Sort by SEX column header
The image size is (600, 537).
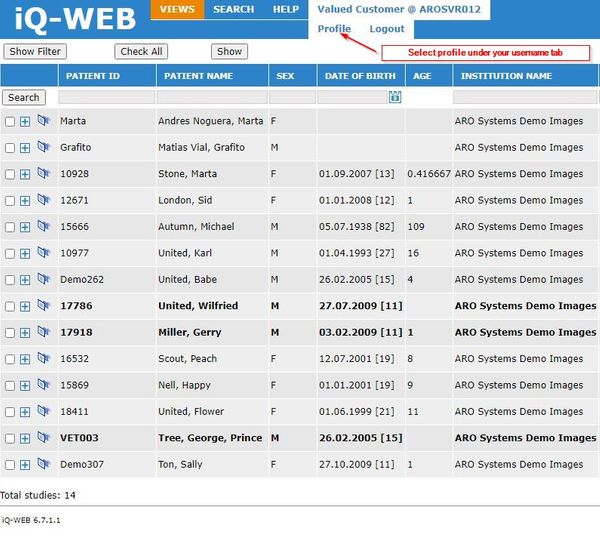[285, 76]
